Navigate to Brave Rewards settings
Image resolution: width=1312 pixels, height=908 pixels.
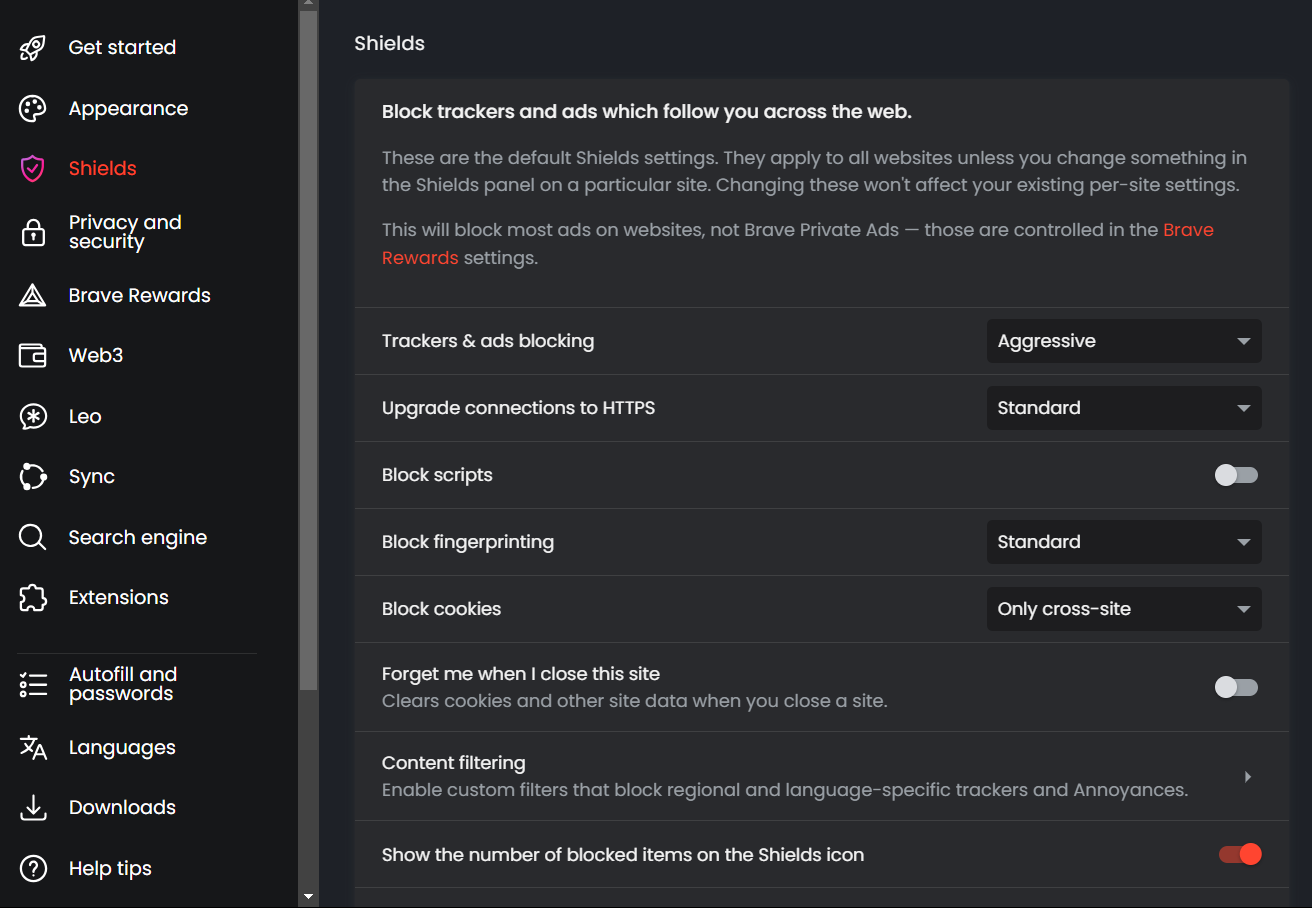[139, 296]
